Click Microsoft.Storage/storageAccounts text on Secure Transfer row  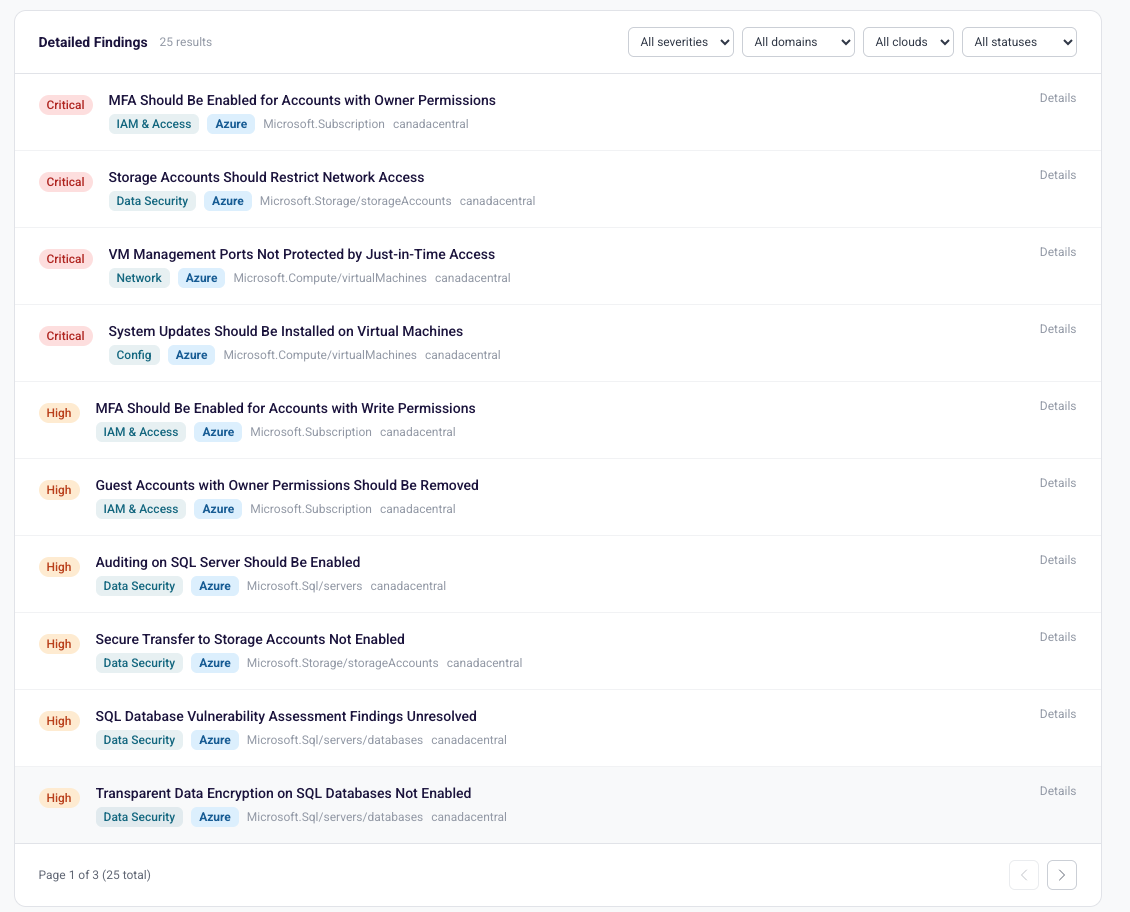point(342,663)
